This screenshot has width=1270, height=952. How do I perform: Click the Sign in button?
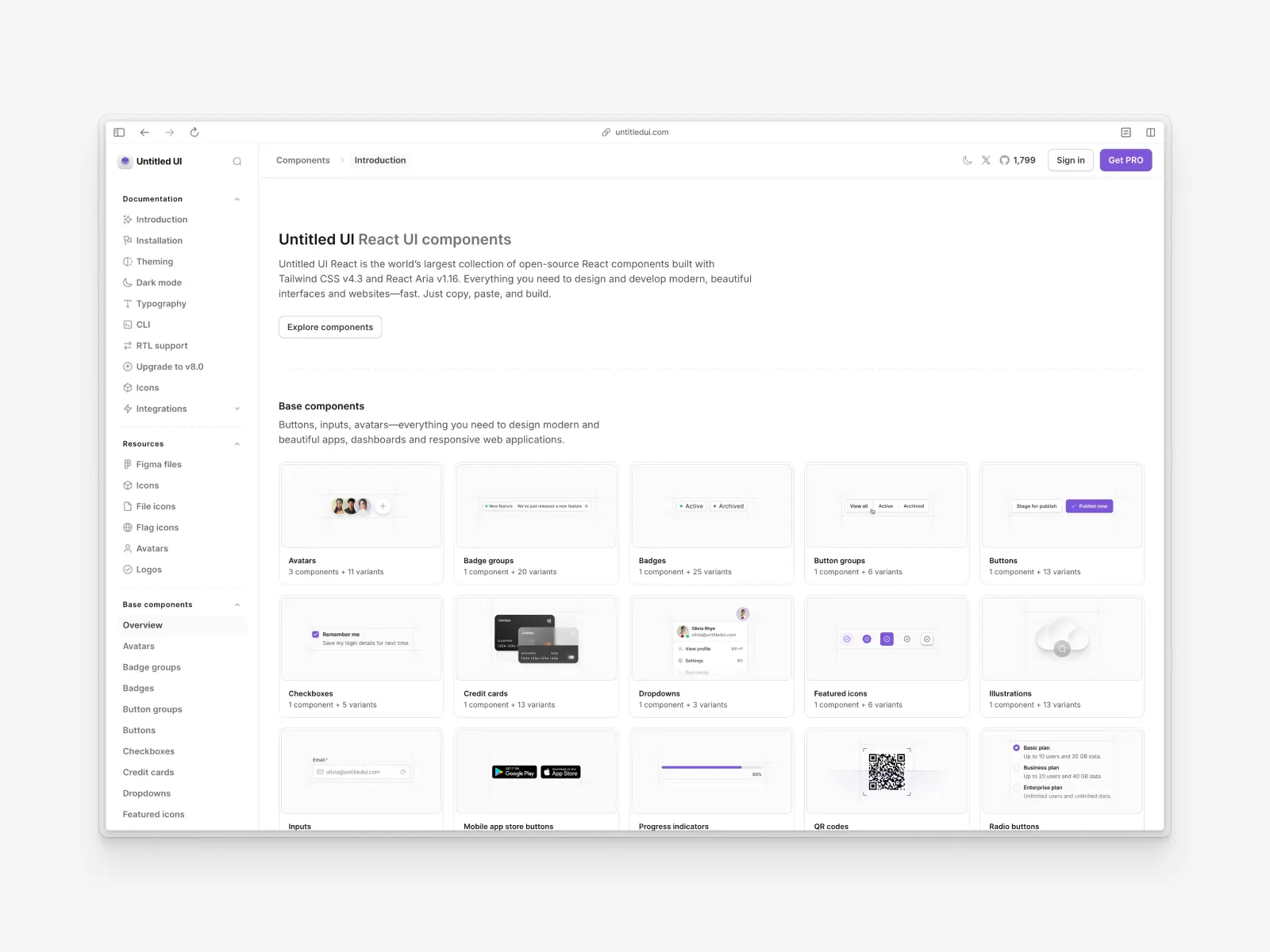point(1071,160)
